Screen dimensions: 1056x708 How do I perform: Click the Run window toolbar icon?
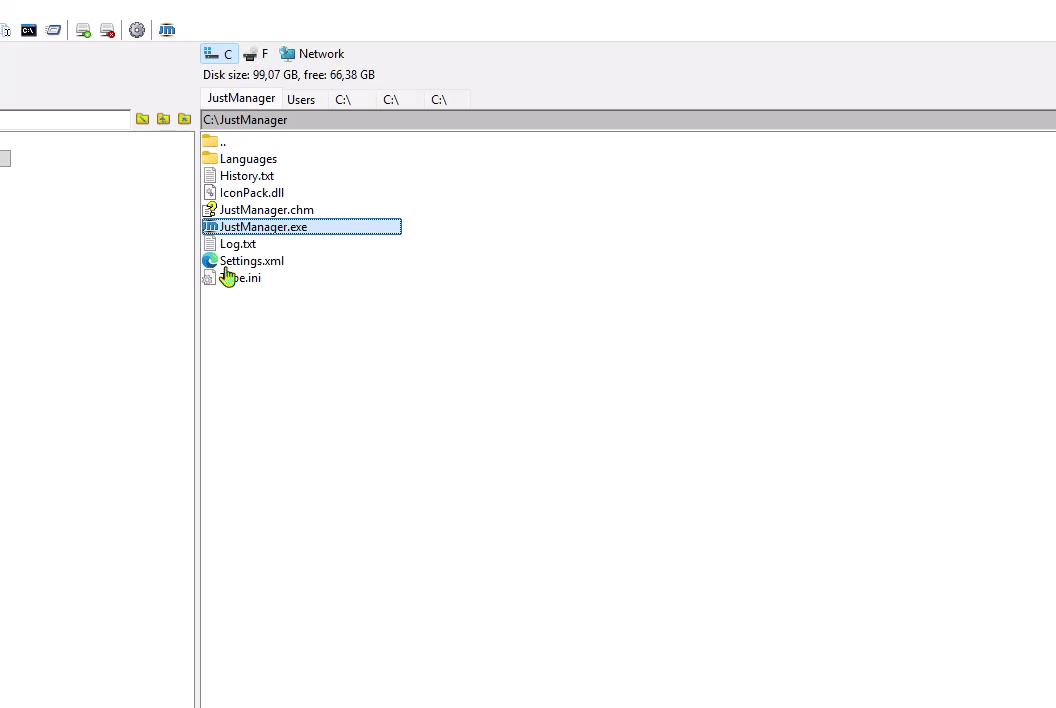tap(53, 30)
